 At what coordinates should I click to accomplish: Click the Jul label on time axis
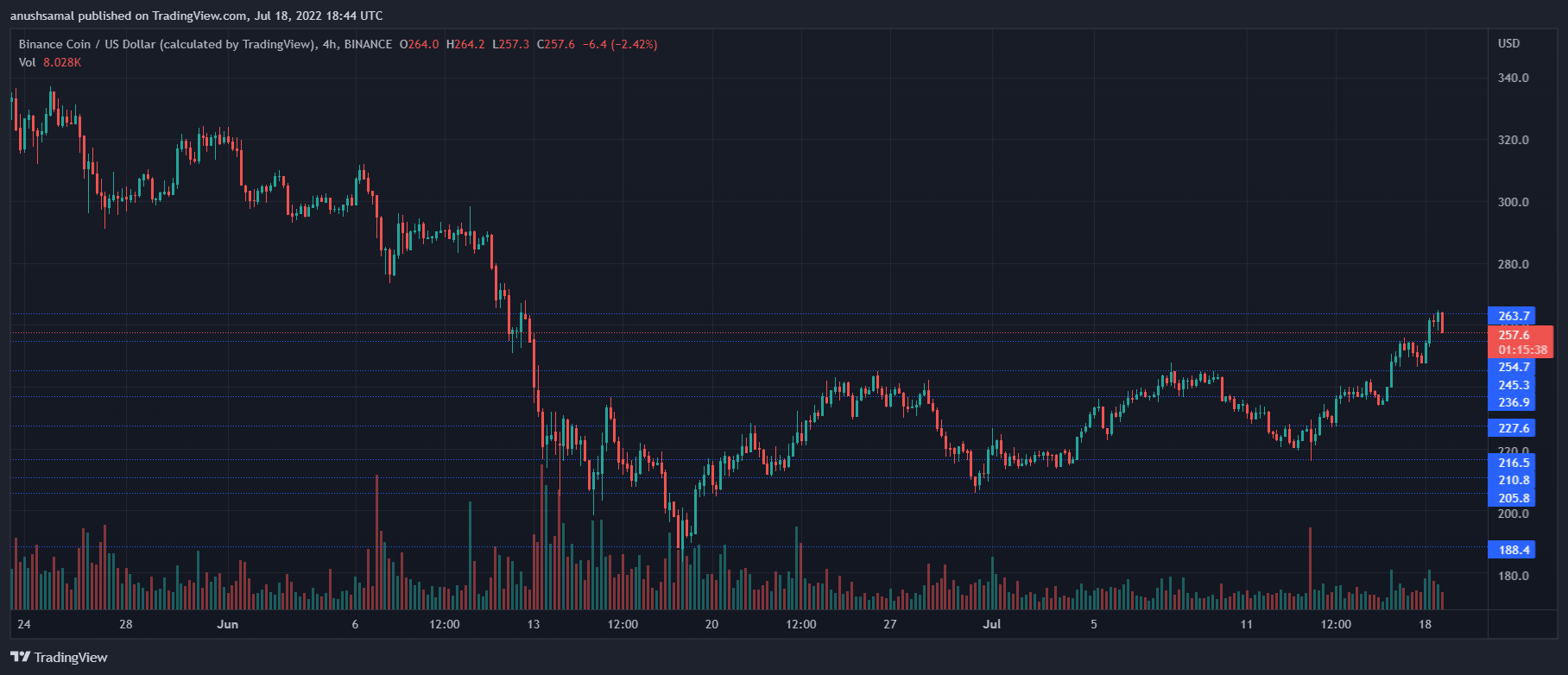coord(991,624)
